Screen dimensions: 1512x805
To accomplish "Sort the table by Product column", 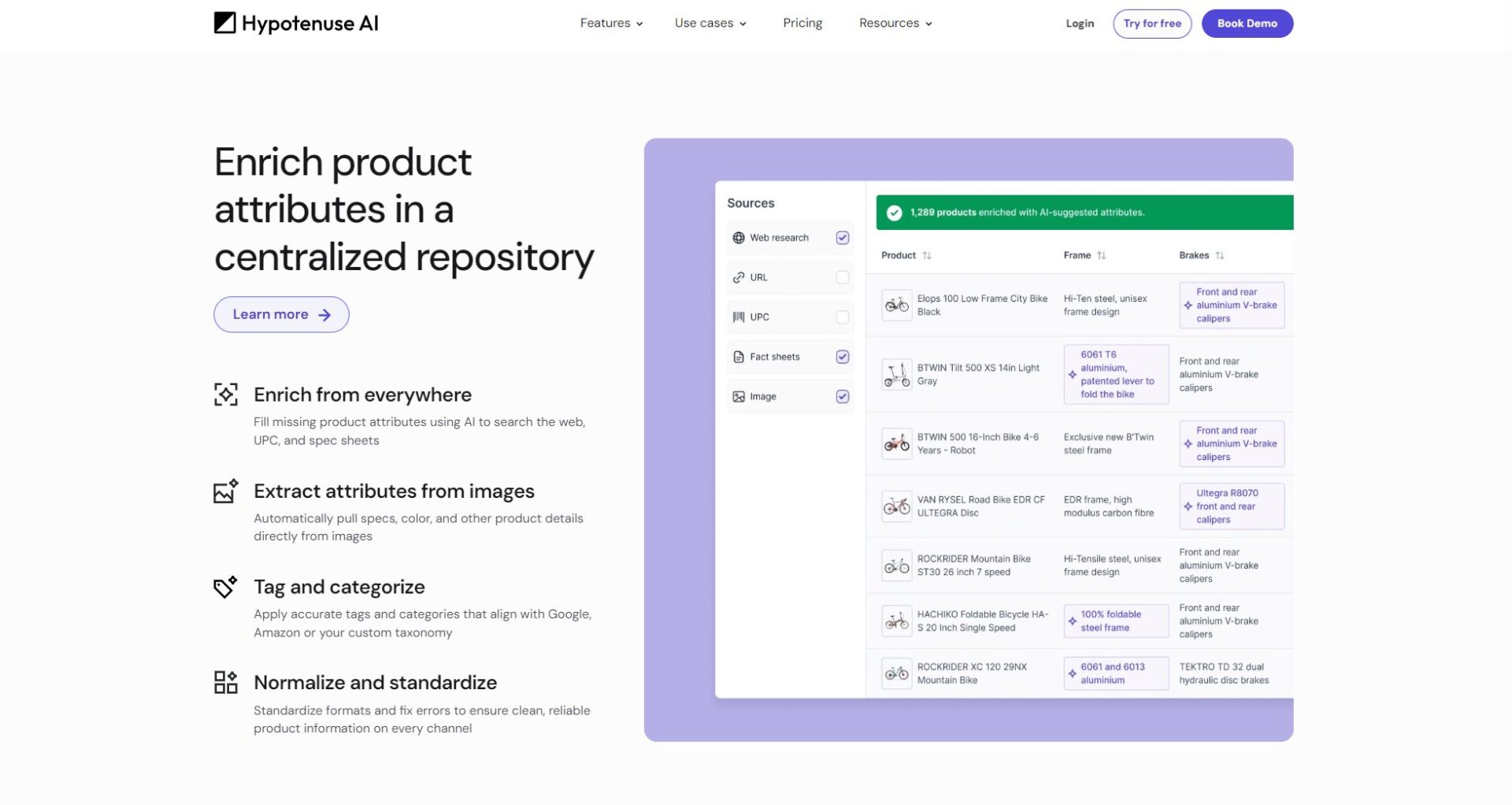I will coord(927,255).
